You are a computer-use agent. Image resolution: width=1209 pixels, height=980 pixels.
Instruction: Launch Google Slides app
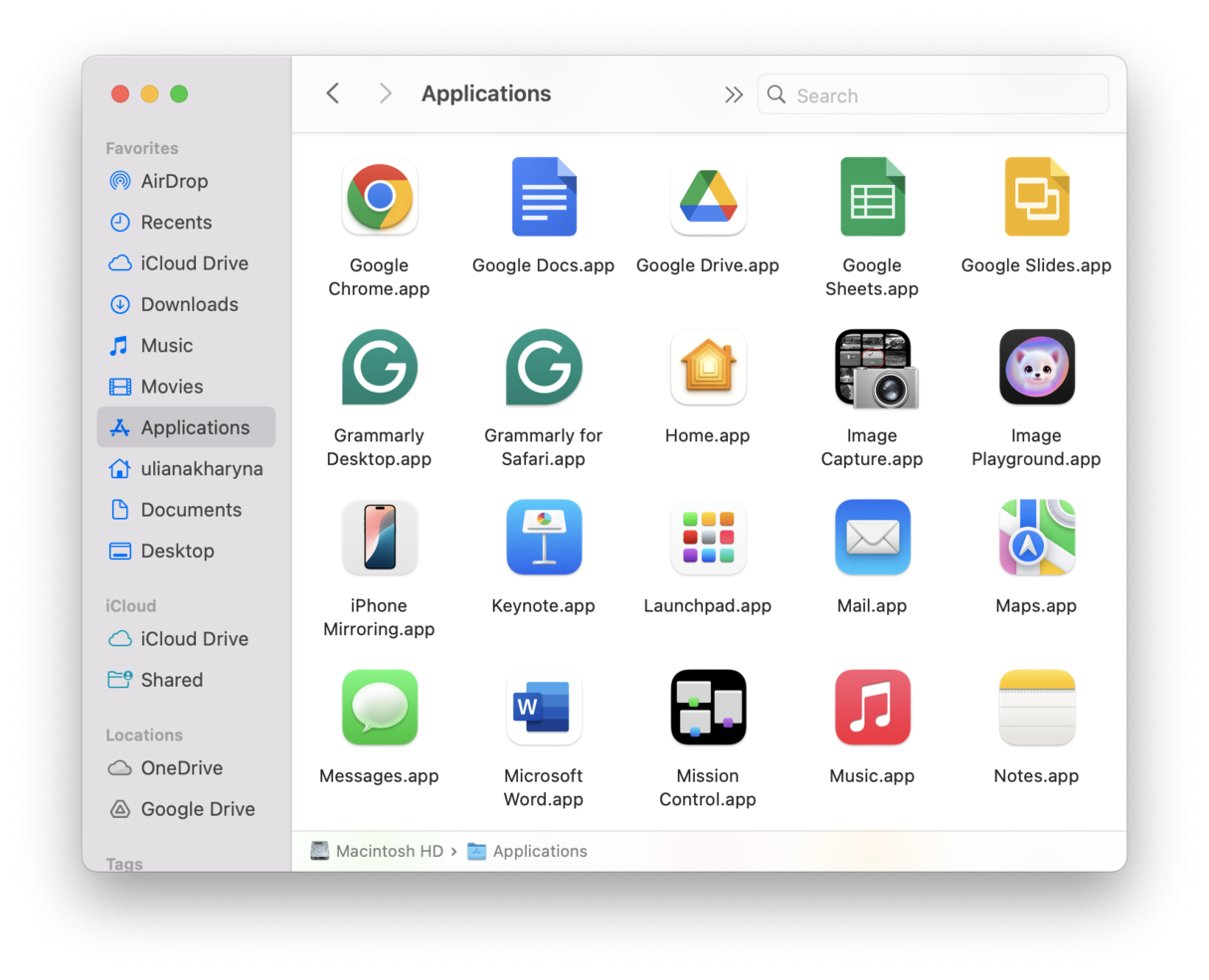pos(1036,196)
